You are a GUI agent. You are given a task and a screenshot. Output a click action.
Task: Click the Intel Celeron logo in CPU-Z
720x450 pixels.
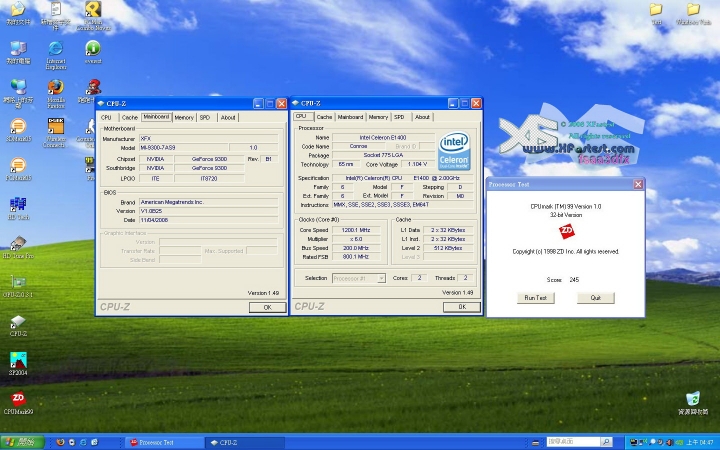tap(454, 151)
